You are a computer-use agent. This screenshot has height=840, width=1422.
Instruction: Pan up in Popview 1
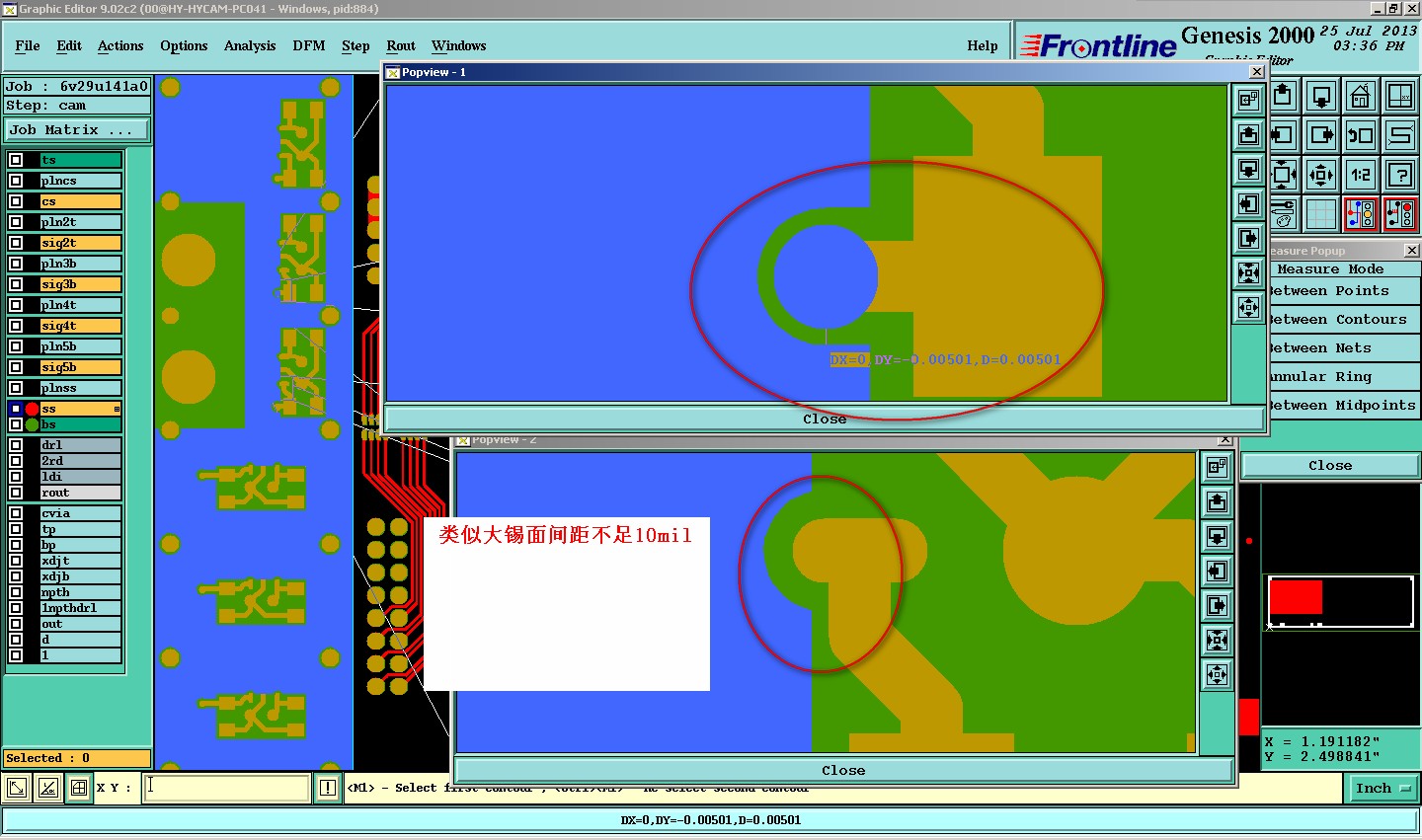click(1249, 134)
